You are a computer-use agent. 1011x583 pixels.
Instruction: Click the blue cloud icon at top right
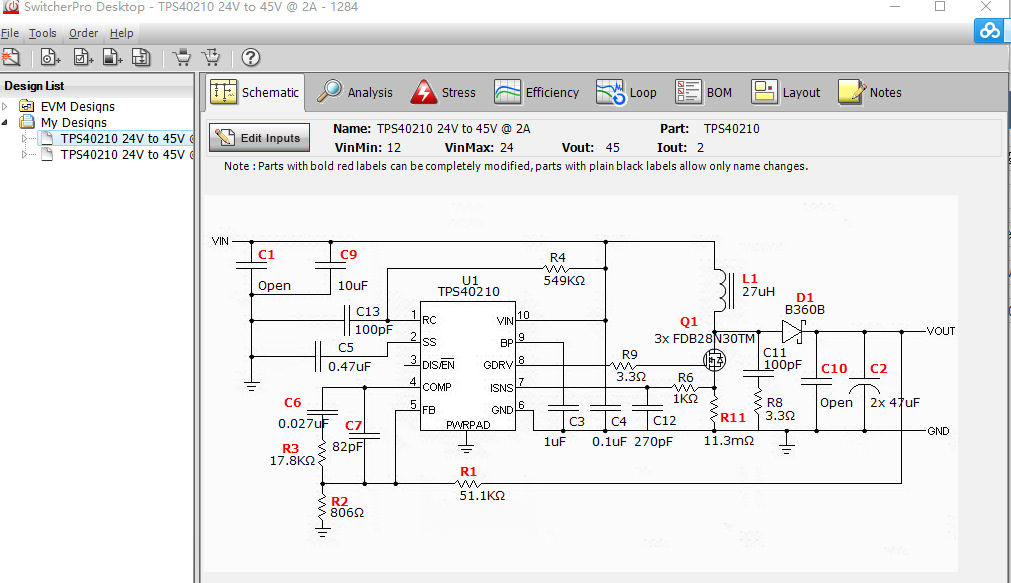[989, 30]
